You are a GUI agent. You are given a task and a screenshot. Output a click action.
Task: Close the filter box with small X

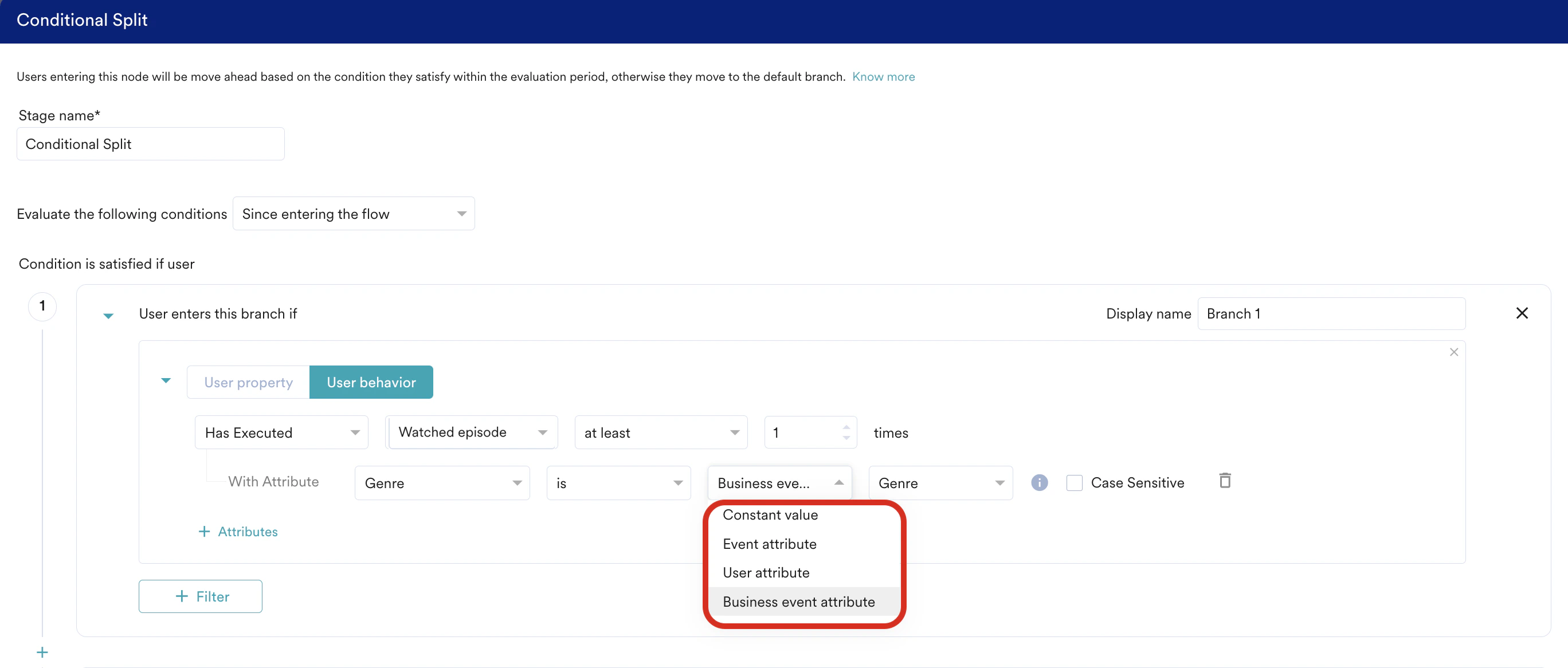(x=1453, y=352)
